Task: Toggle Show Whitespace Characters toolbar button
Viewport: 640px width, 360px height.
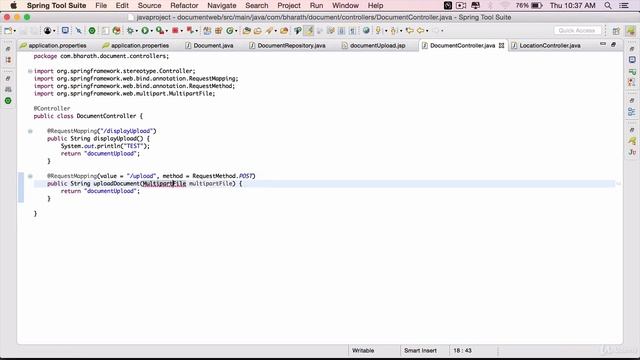Action: 352,31
